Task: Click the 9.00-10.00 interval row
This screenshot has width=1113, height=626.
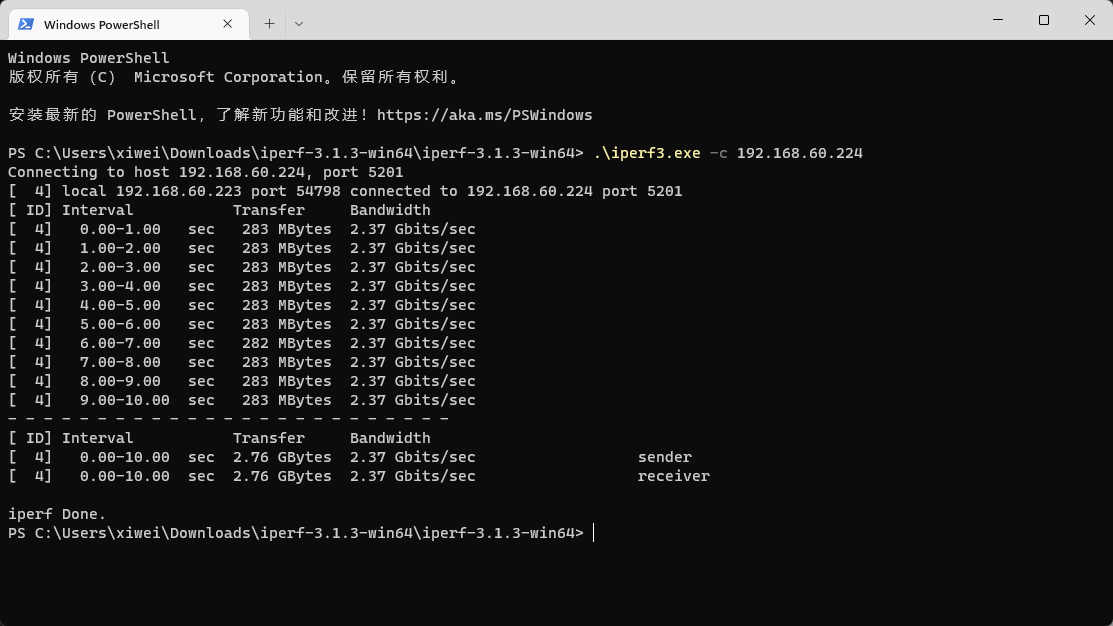Action: 124,400
